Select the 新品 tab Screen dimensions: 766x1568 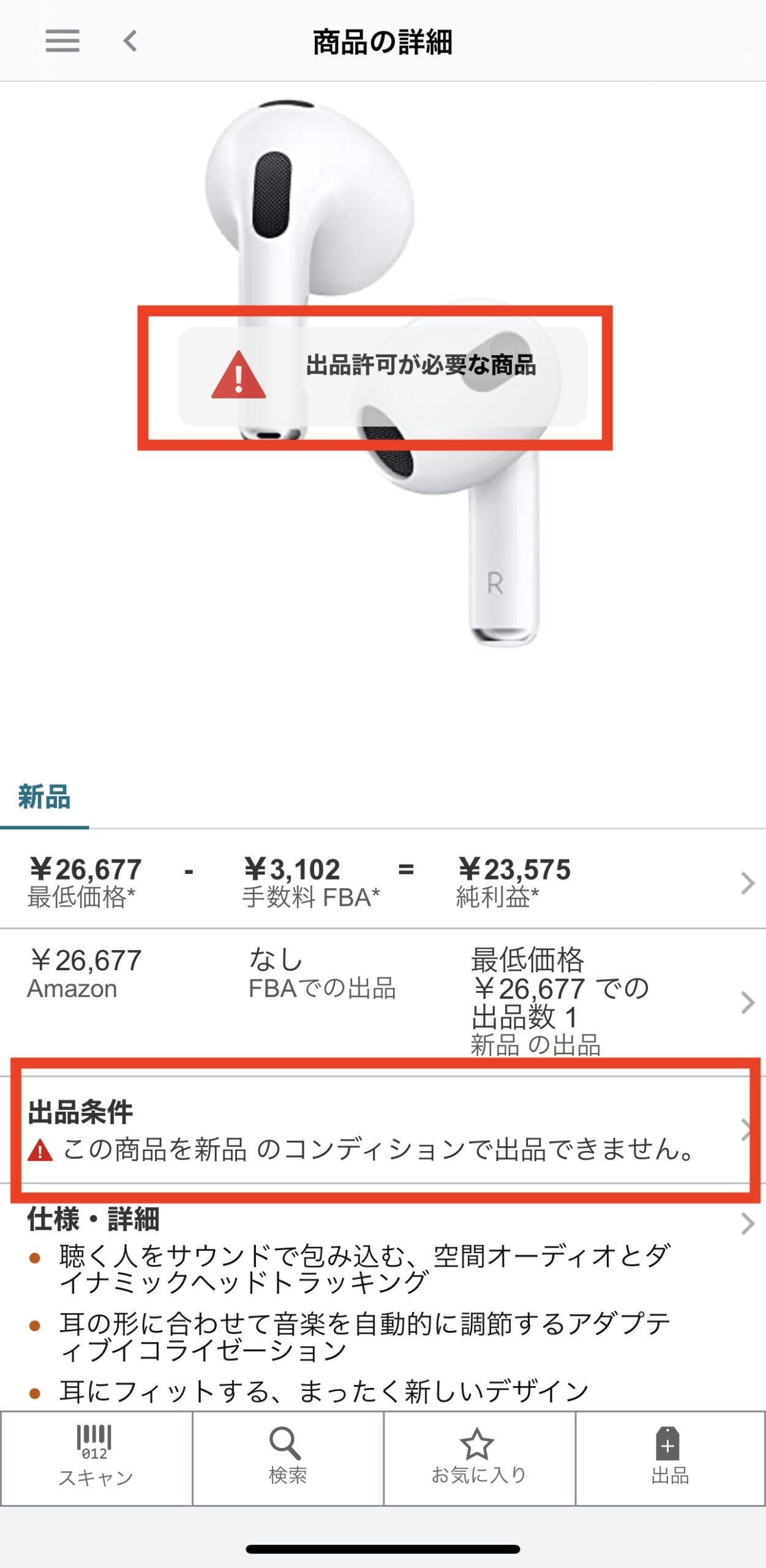point(44,797)
